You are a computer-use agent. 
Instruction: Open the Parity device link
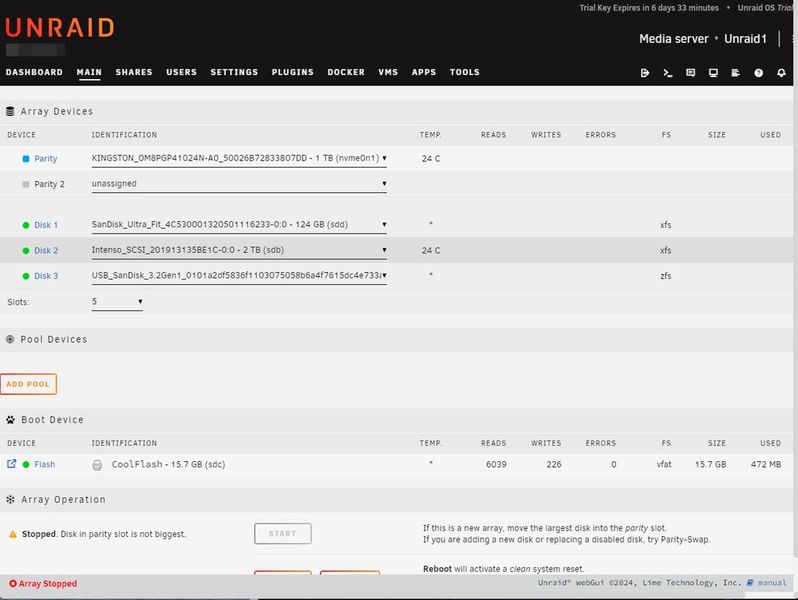45,159
